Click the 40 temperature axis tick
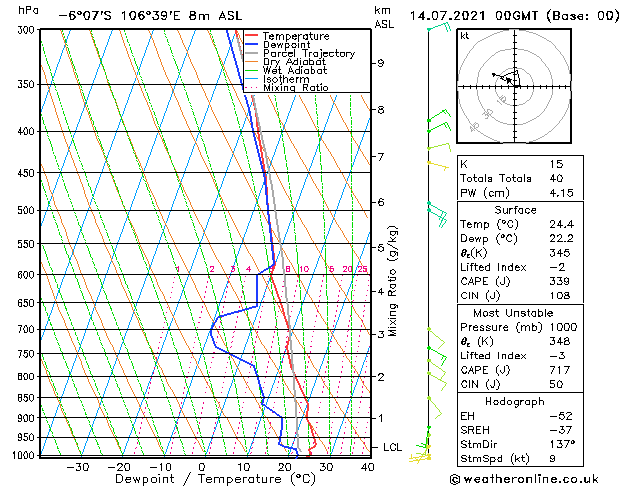The height and width of the screenshot is (486, 629). [367, 468]
